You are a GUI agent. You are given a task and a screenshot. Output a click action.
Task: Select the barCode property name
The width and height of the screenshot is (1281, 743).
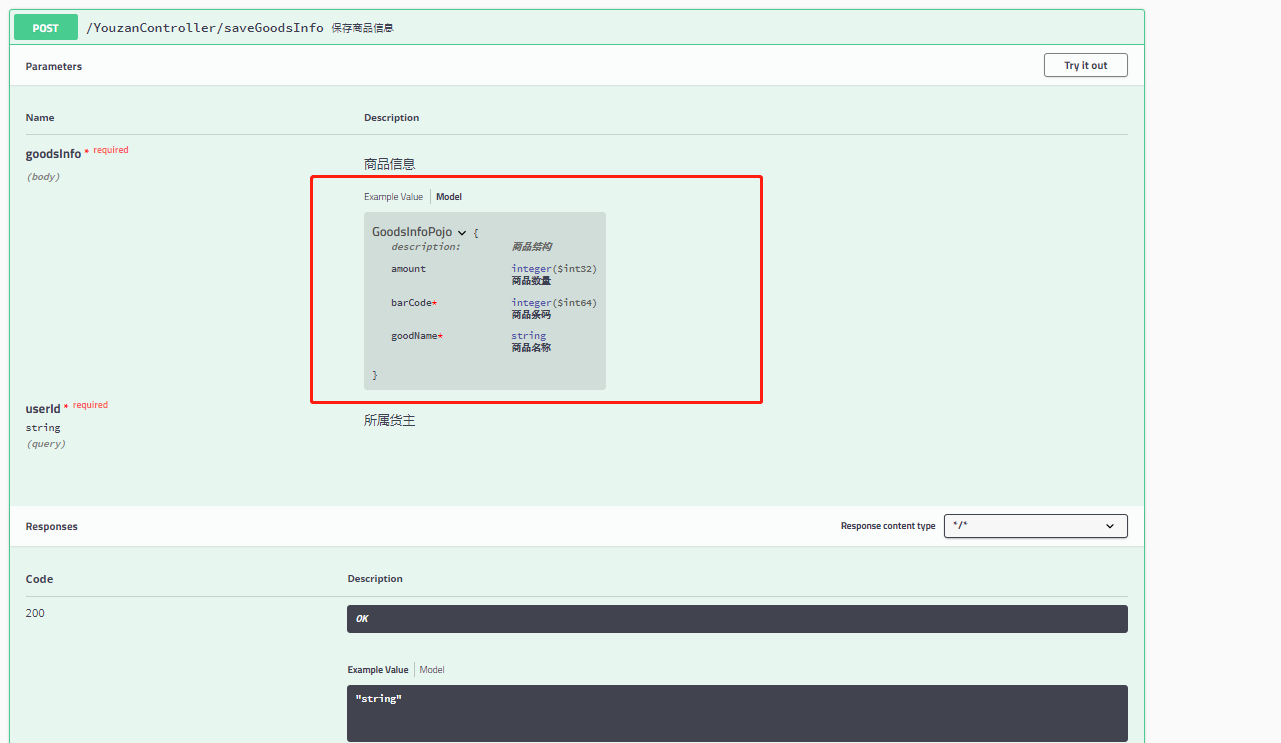(413, 303)
